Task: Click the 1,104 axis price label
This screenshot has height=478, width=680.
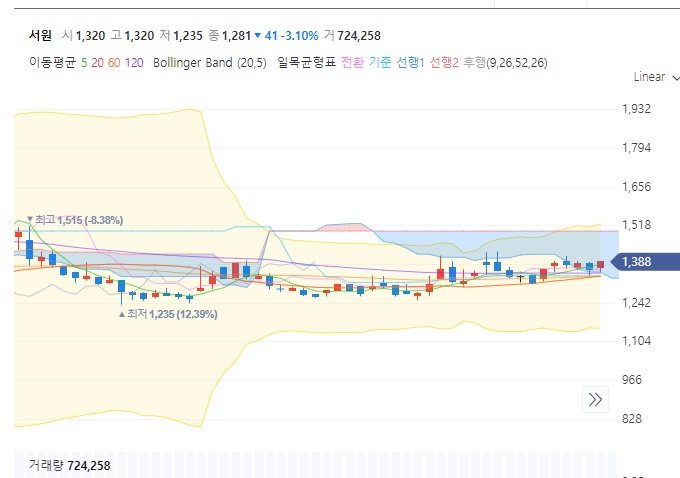Action: coord(636,341)
